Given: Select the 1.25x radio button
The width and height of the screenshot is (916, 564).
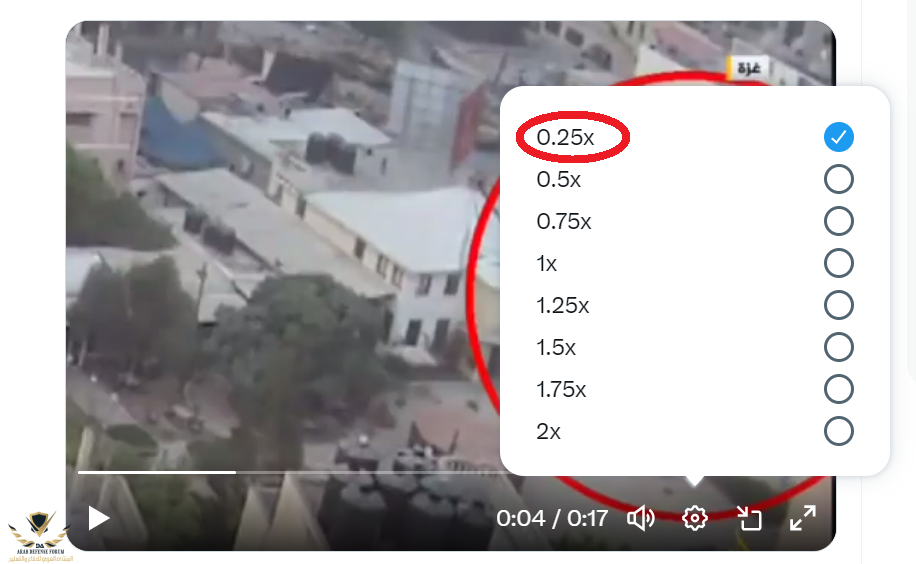Looking at the screenshot, I should pos(838,305).
